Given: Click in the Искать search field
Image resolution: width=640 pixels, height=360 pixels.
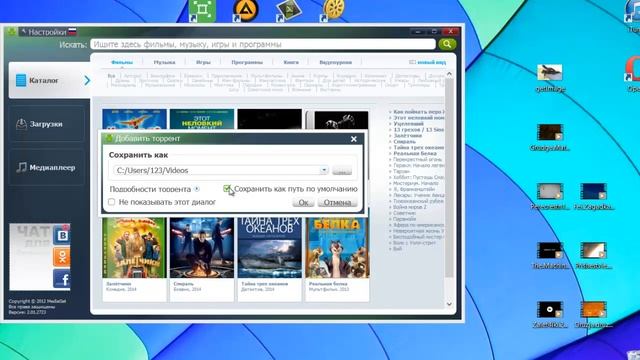Looking at the screenshot, I should 263,44.
